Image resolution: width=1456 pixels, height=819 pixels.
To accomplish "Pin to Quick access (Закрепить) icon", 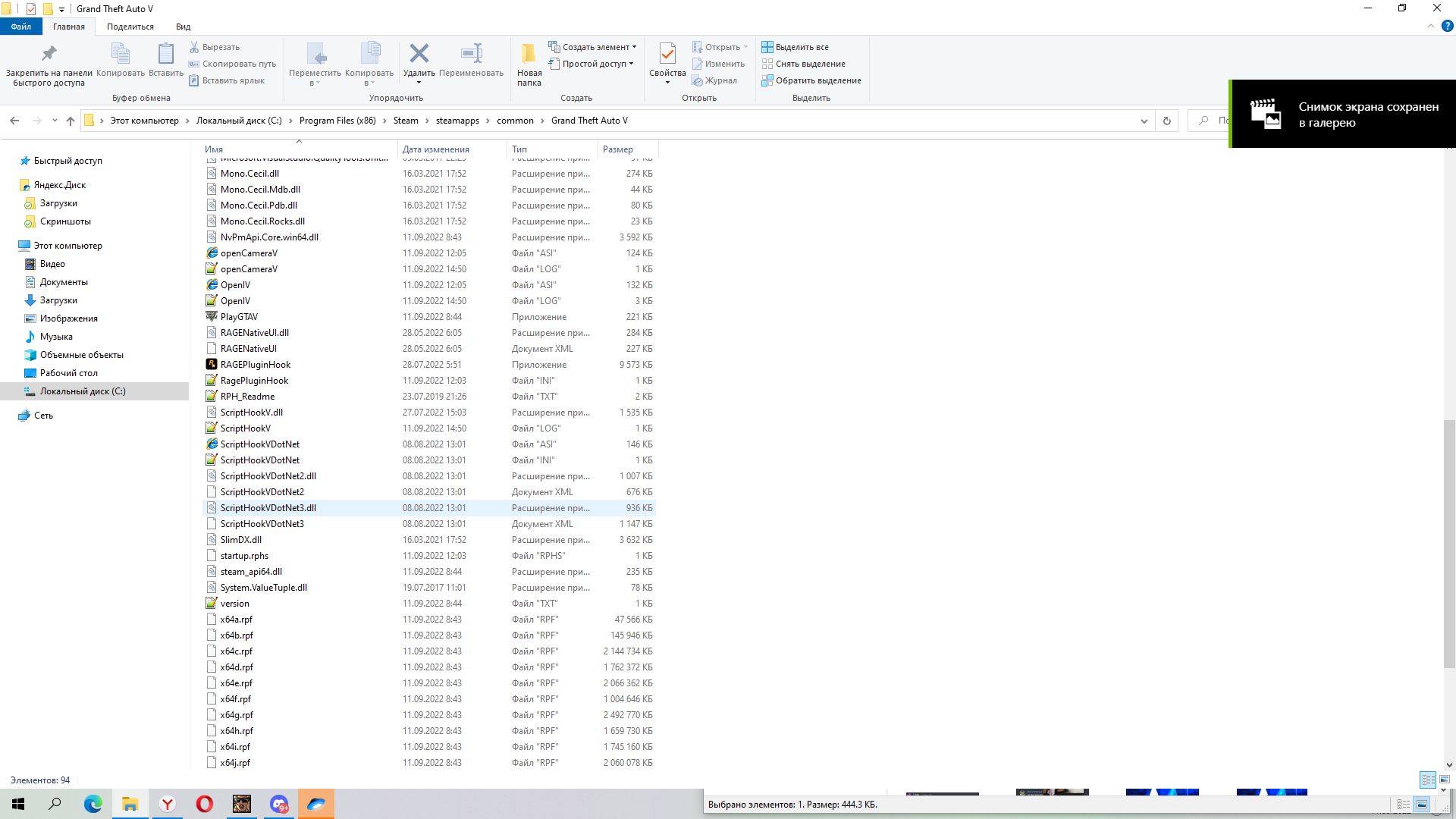I will coord(49,55).
